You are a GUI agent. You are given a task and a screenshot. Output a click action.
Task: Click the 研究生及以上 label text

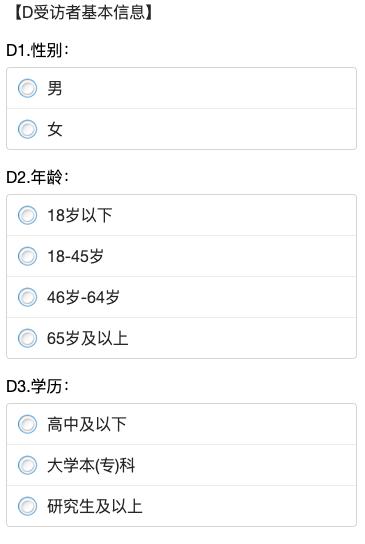pyautogui.click(x=95, y=506)
